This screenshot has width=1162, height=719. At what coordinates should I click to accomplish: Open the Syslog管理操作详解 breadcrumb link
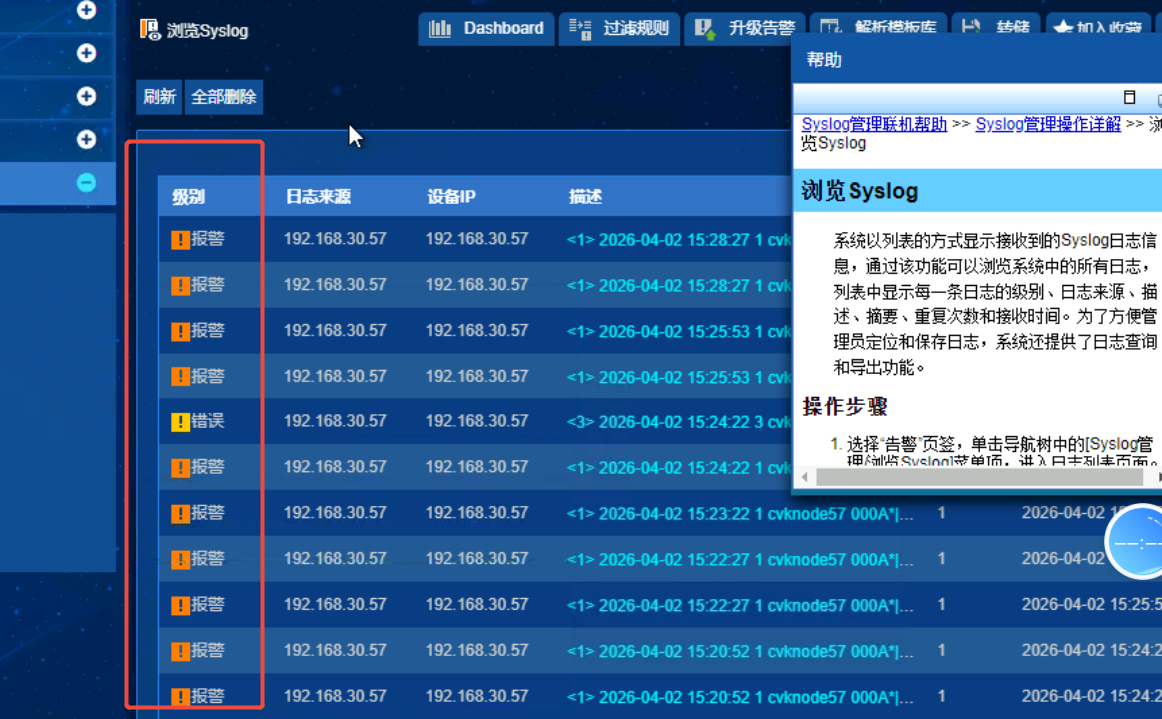click(x=1047, y=124)
